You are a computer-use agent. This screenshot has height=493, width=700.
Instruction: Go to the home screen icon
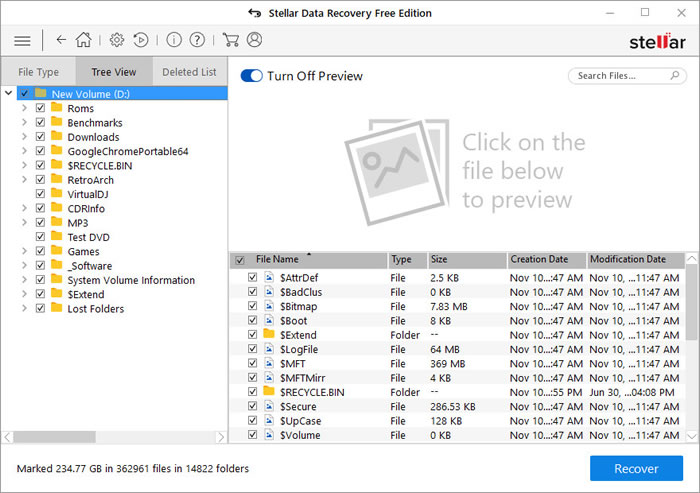(84, 41)
